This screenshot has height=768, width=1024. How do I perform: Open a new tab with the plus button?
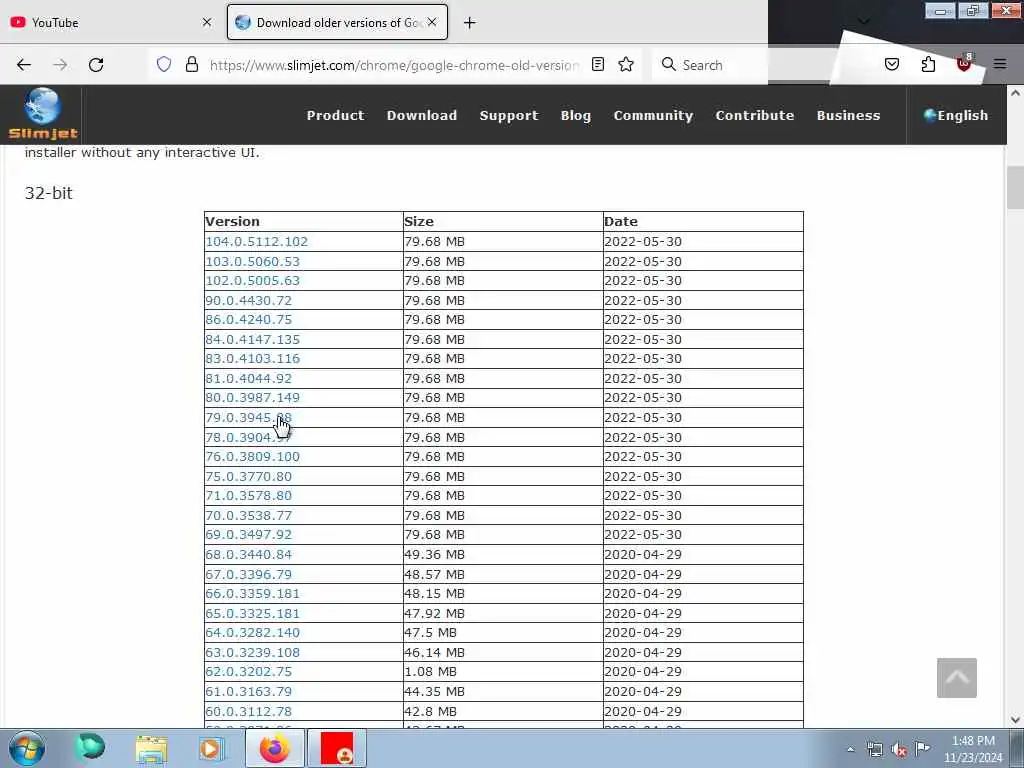470,23
